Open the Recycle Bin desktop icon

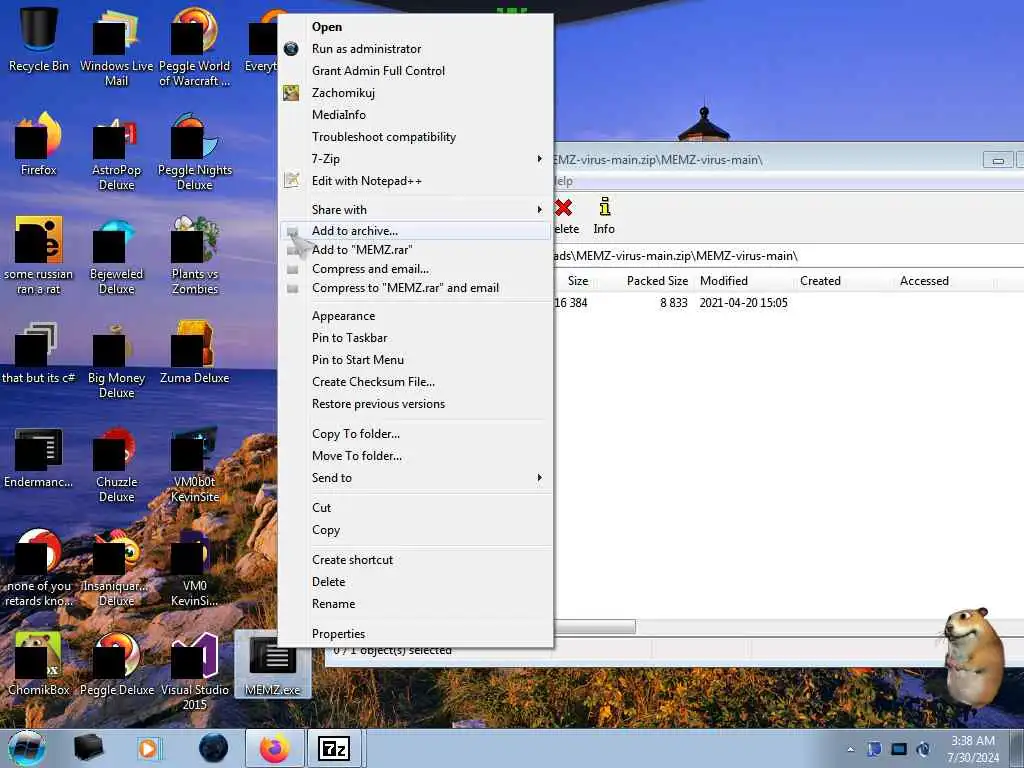[x=39, y=39]
